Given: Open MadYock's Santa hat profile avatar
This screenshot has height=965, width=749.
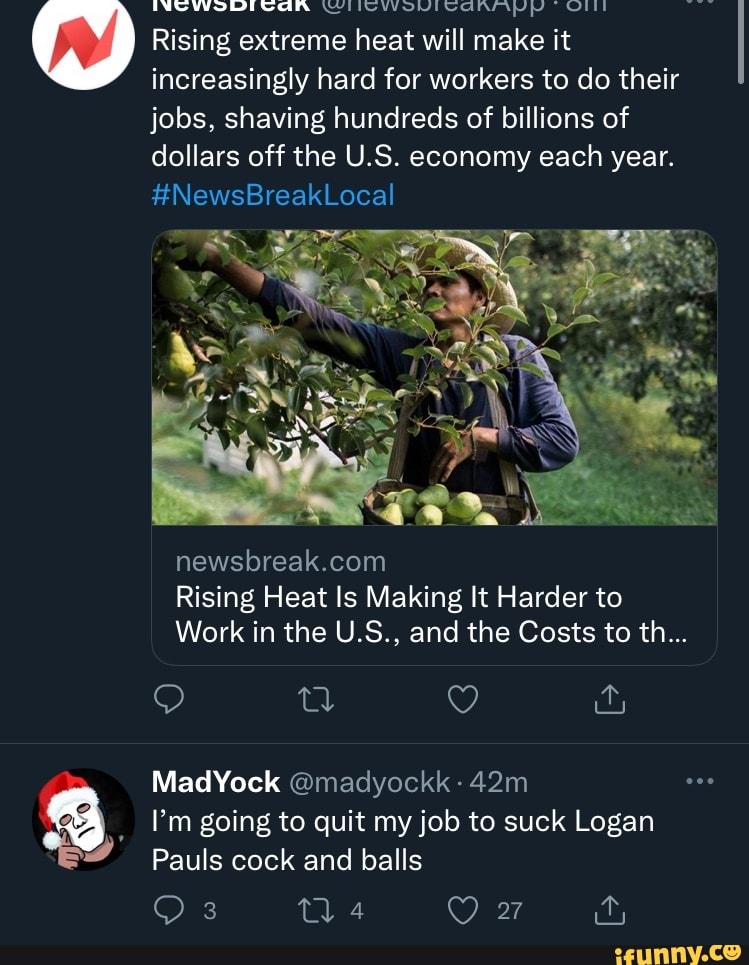Looking at the screenshot, I should tap(83, 819).
